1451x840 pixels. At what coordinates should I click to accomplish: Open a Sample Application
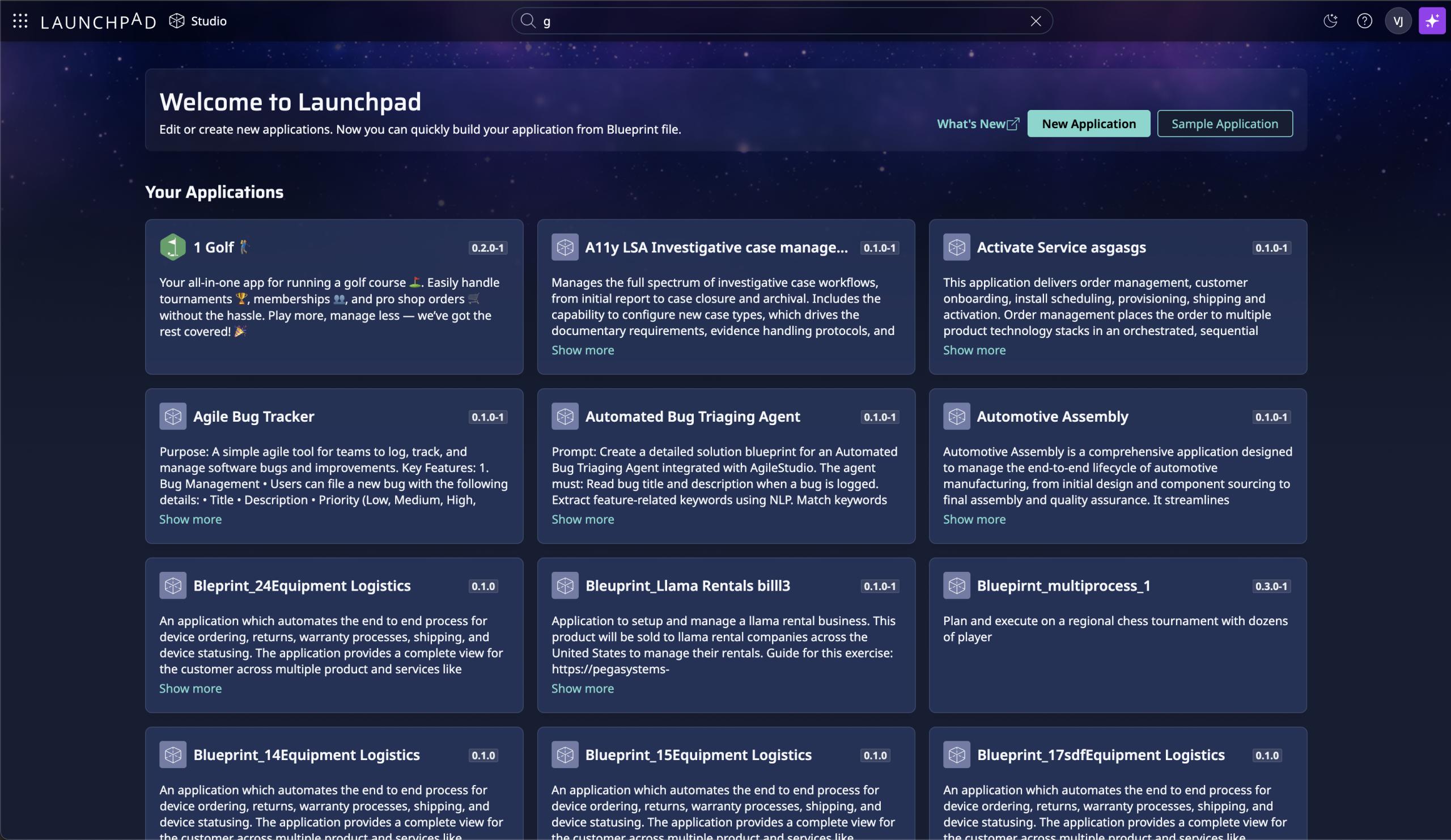pyautogui.click(x=1224, y=123)
